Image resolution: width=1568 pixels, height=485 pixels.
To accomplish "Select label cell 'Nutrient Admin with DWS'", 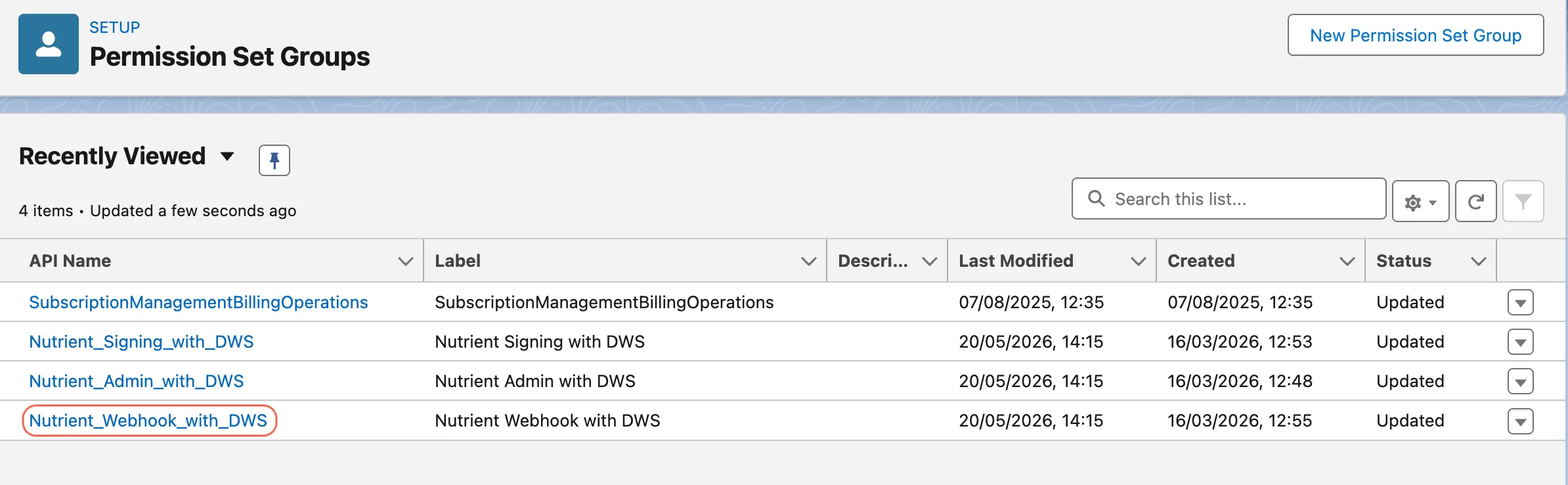I will point(535,381).
